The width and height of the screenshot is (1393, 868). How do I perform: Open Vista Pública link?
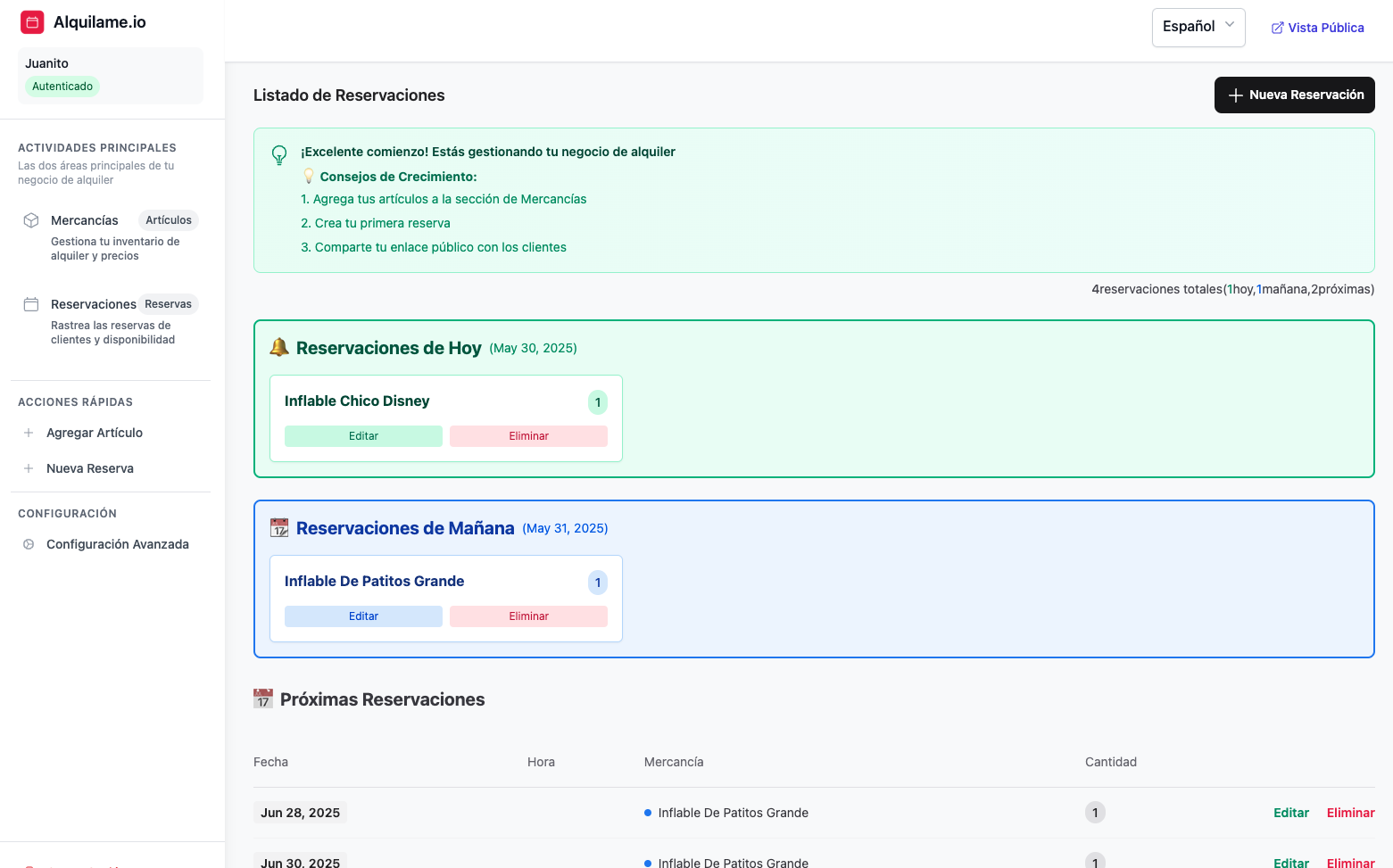click(x=1318, y=28)
